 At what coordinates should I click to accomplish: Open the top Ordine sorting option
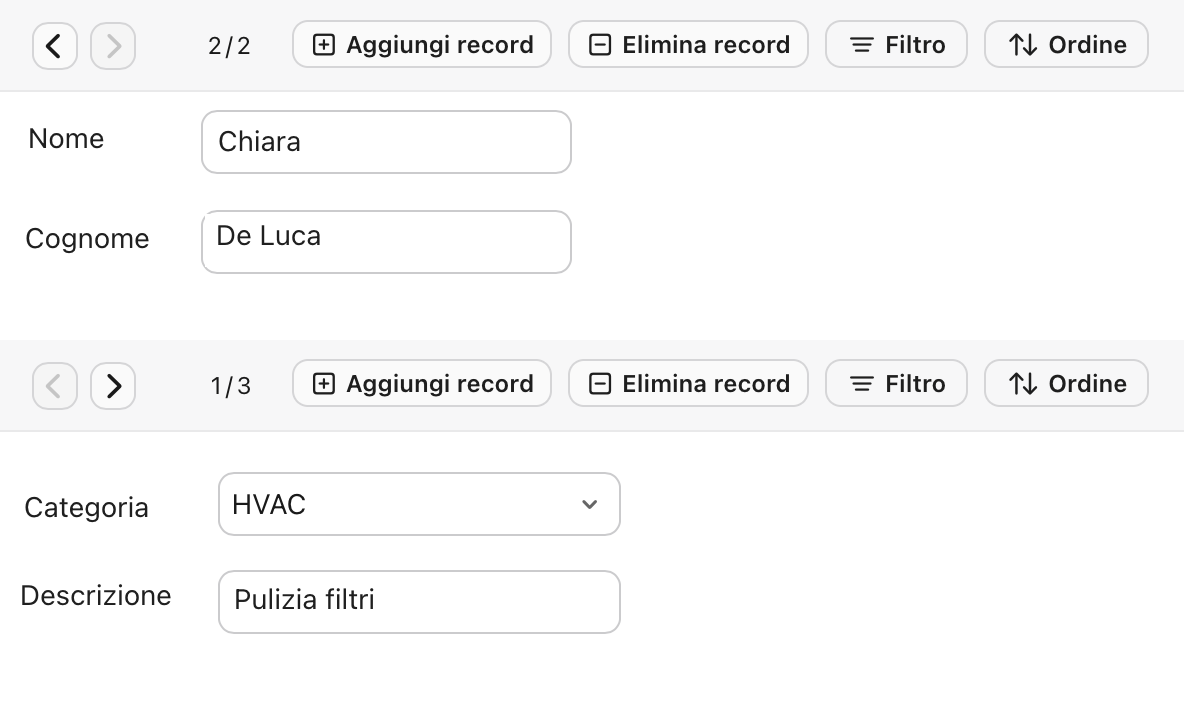(1066, 45)
